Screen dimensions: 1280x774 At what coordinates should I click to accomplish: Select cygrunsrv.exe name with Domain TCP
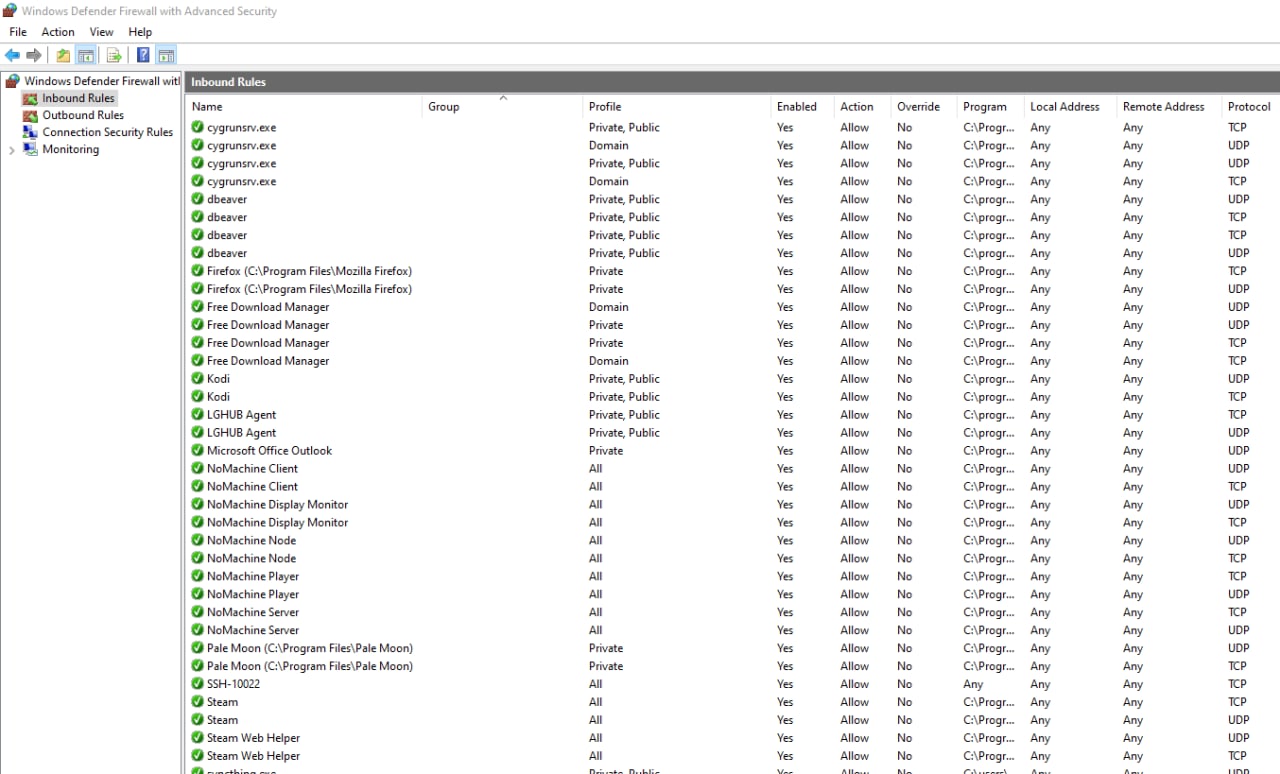tap(241, 181)
